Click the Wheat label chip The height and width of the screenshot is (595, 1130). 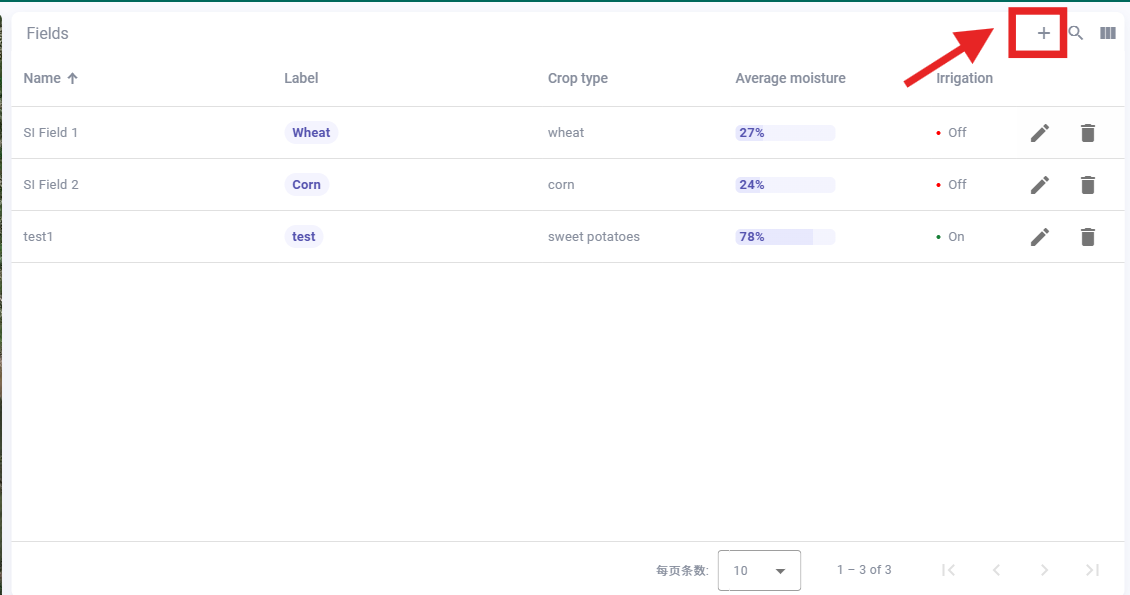pos(311,133)
